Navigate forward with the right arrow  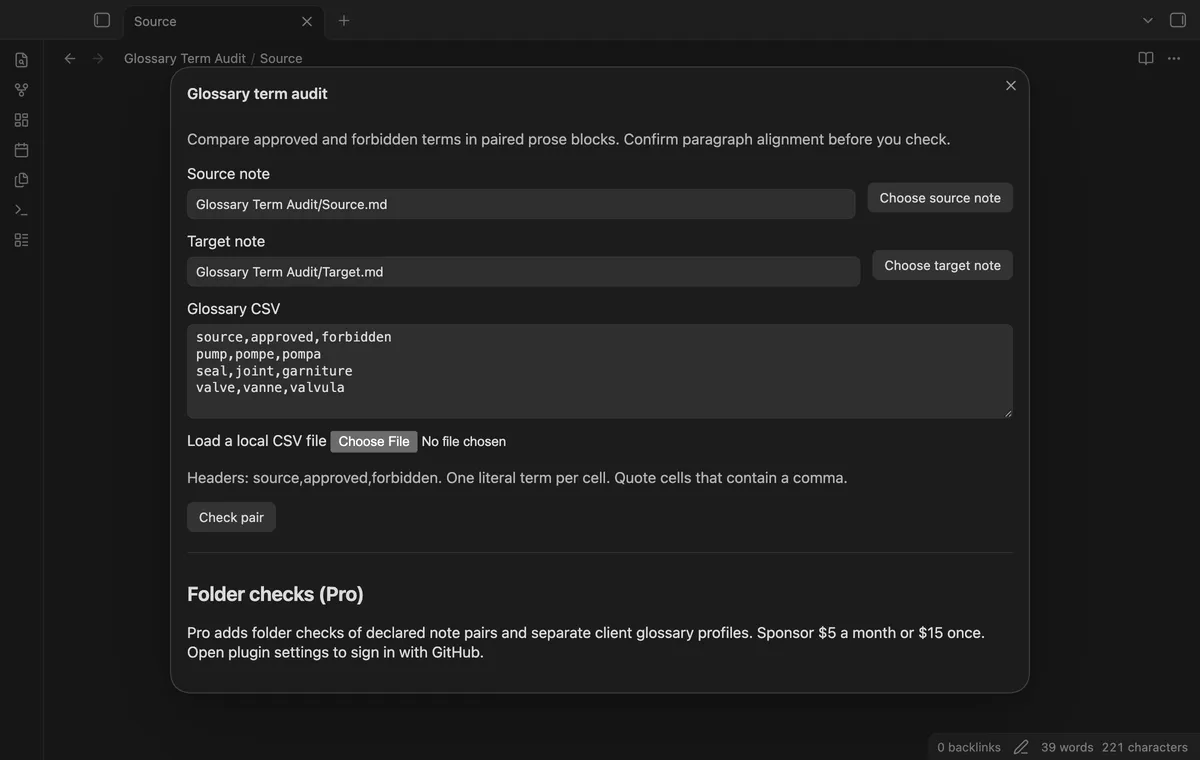[98, 58]
